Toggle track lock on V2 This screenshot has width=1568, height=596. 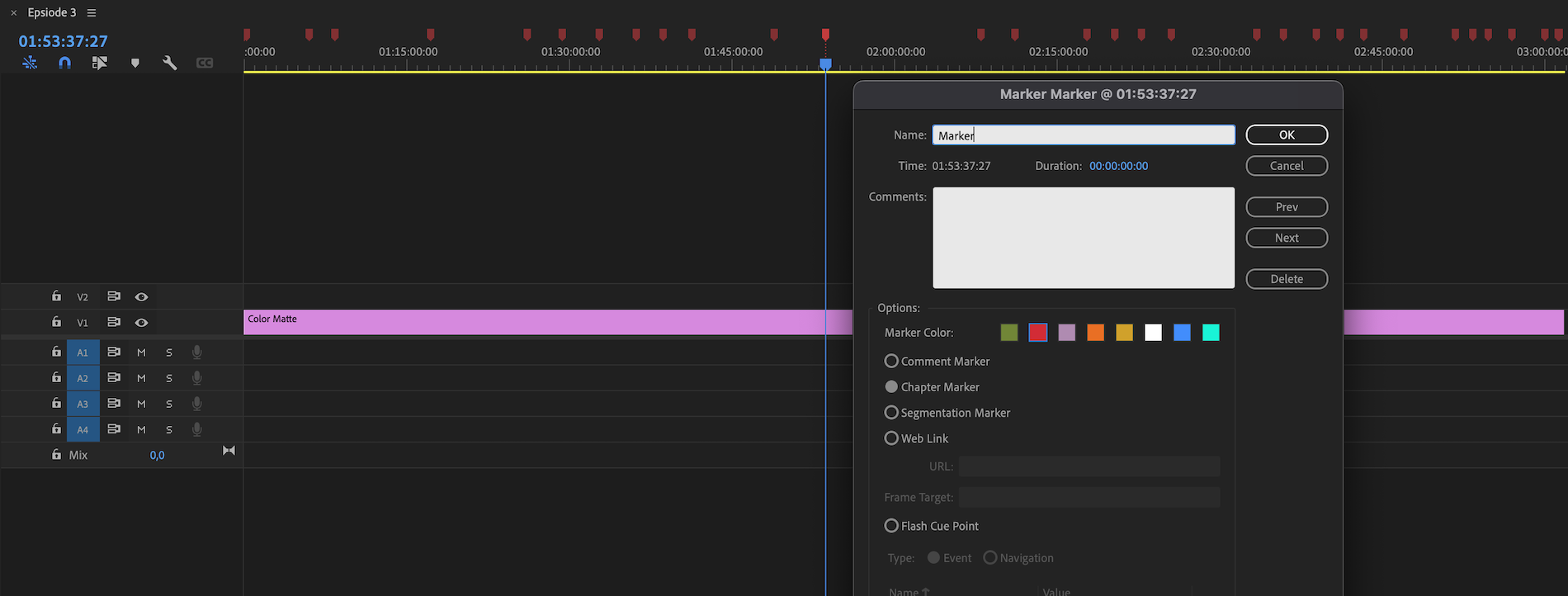pyautogui.click(x=56, y=296)
